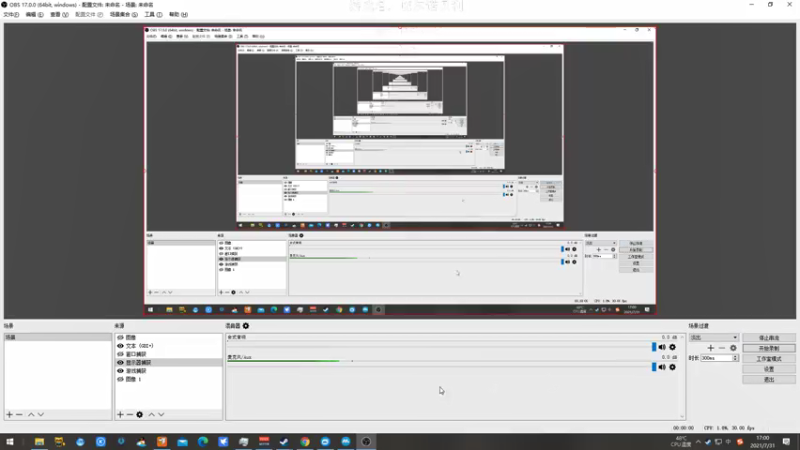Open Google Chrome from the taskbar
Screen dimensions: 800x450
(x=305, y=442)
